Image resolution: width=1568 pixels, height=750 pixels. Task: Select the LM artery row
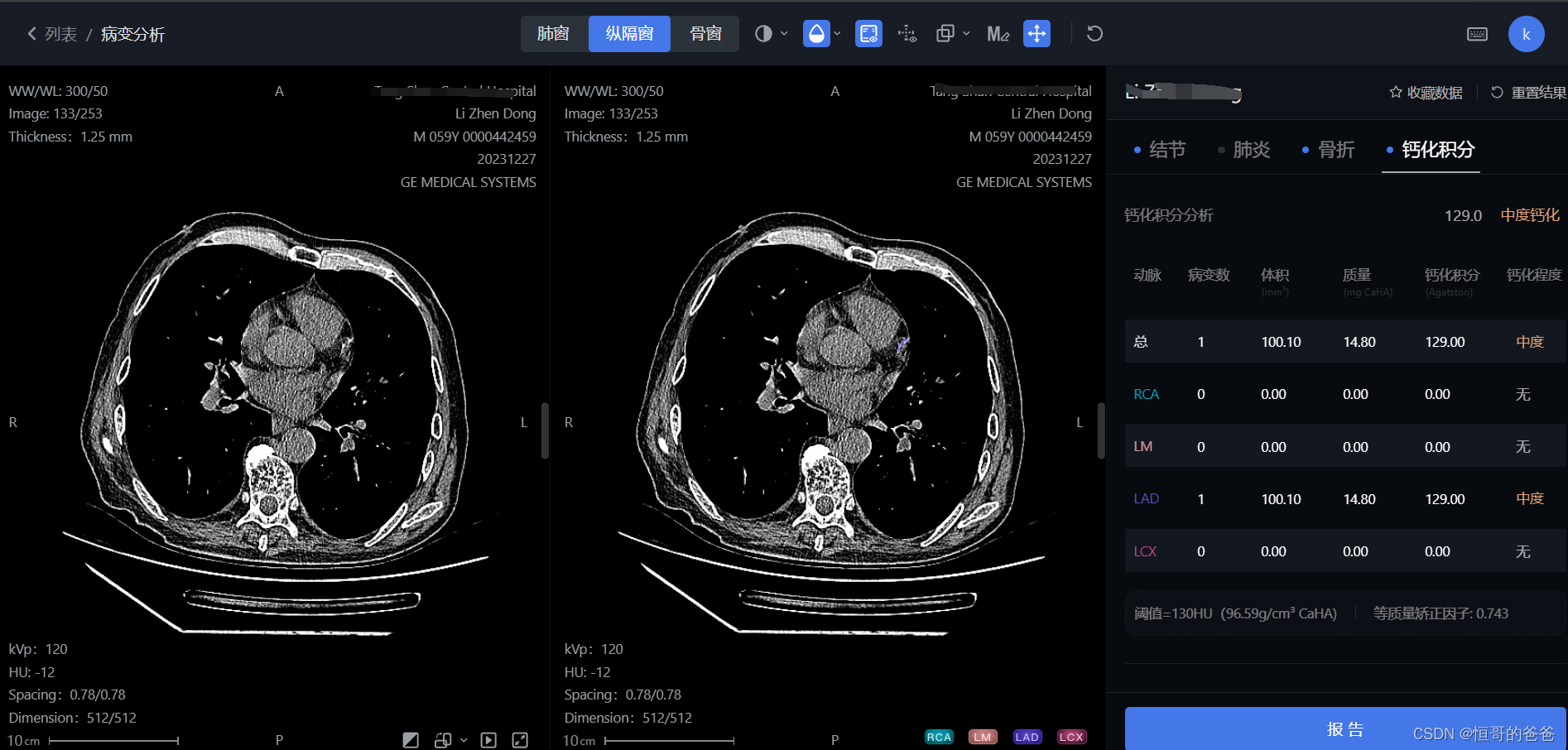click(x=1345, y=447)
